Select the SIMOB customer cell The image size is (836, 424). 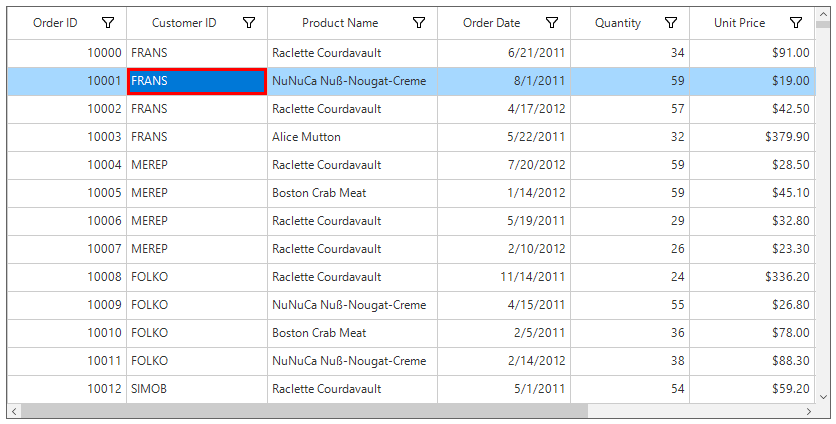coord(197,389)
